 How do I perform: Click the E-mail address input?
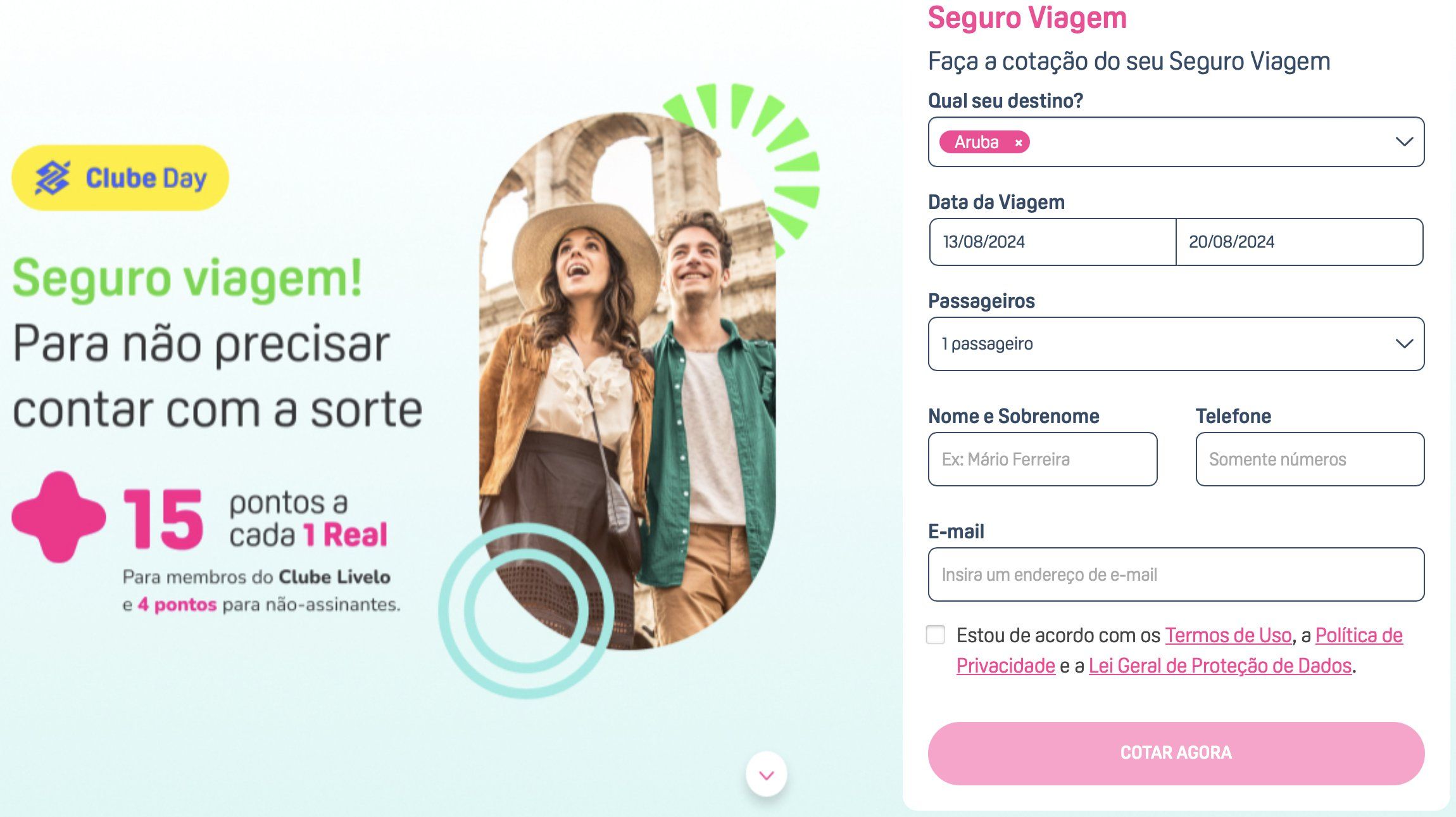1176,574
